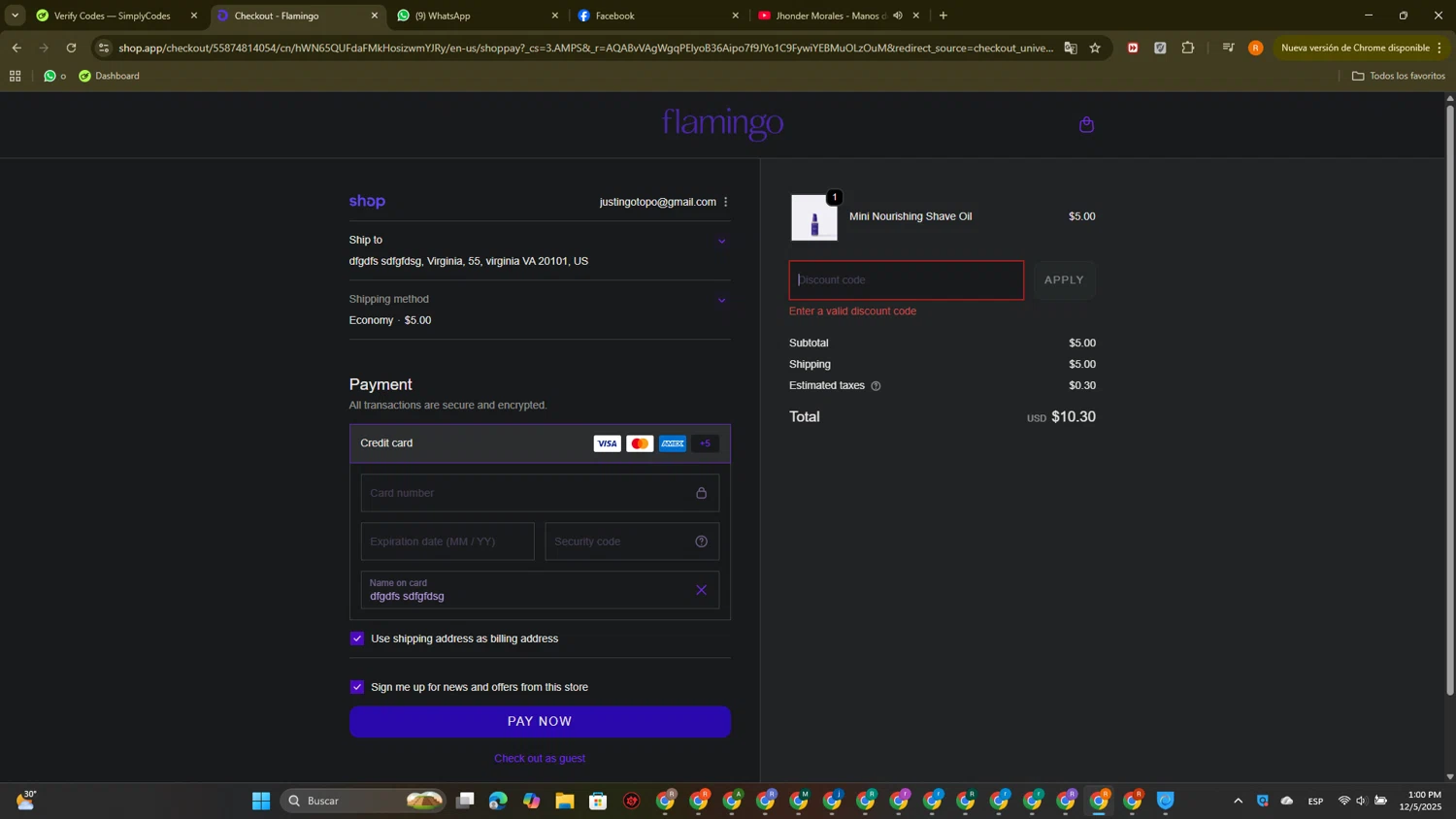Open File Explorer from the taskbar

pyautogui.click(x=565, y=801)
